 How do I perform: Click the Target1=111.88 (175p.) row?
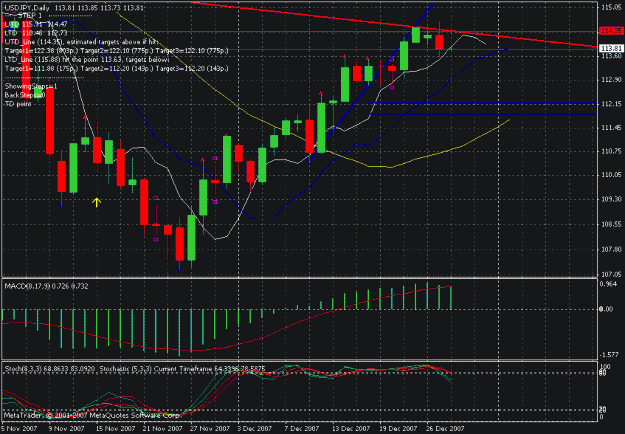pyautogui.click(x=116, y=69)
